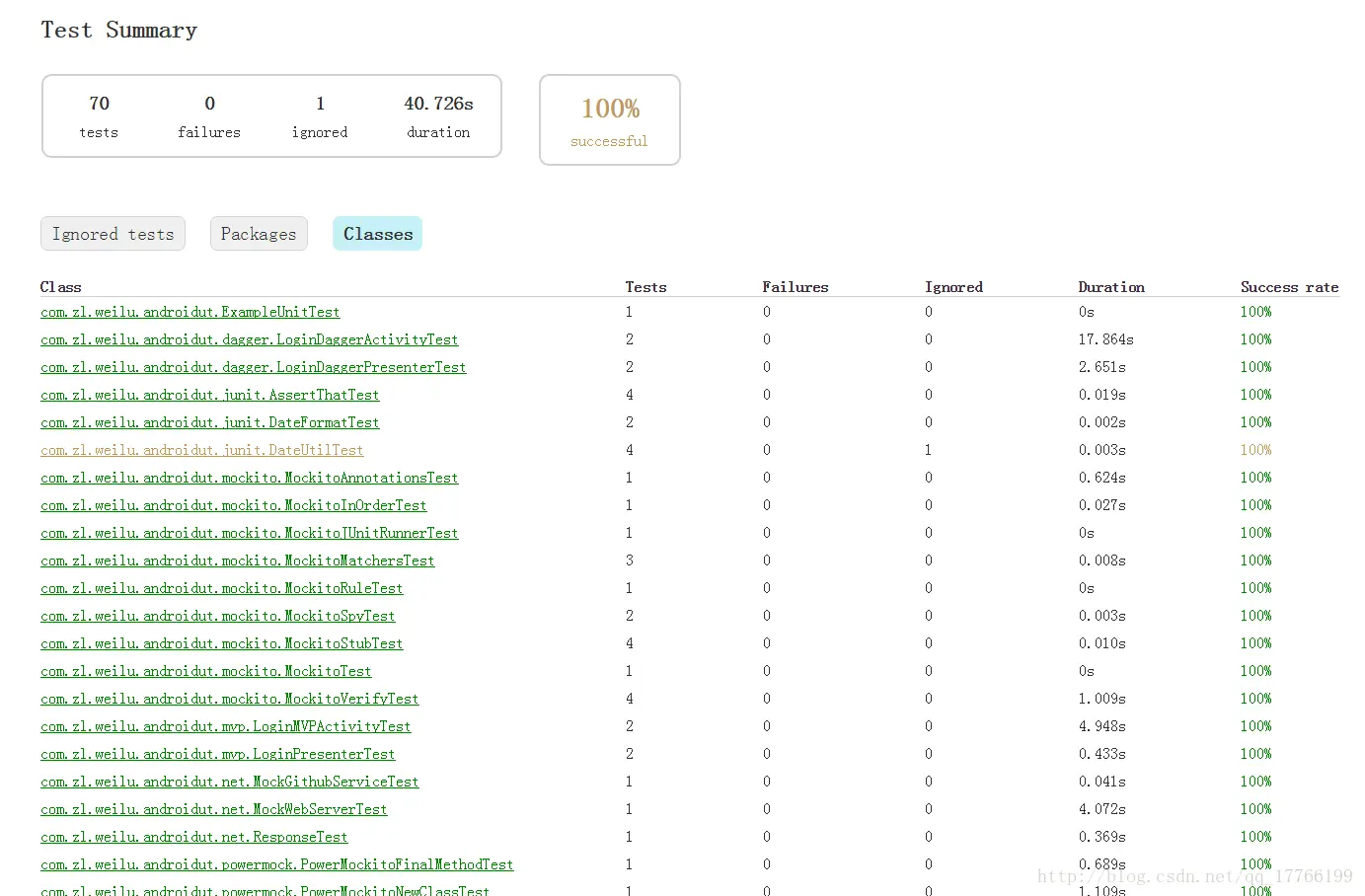Switch to the Ignored tests tab
This screenshot has width=1365, height=896.
click(x=113, y=234)
